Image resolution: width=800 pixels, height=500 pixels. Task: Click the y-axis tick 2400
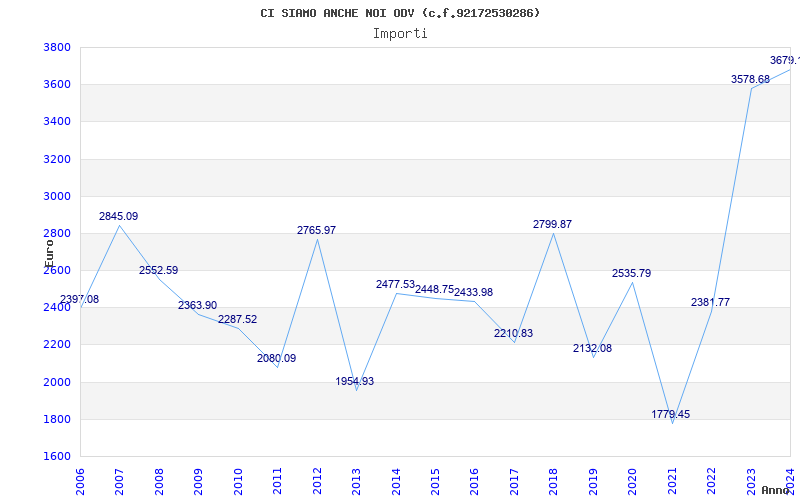[x=57, y=308]
